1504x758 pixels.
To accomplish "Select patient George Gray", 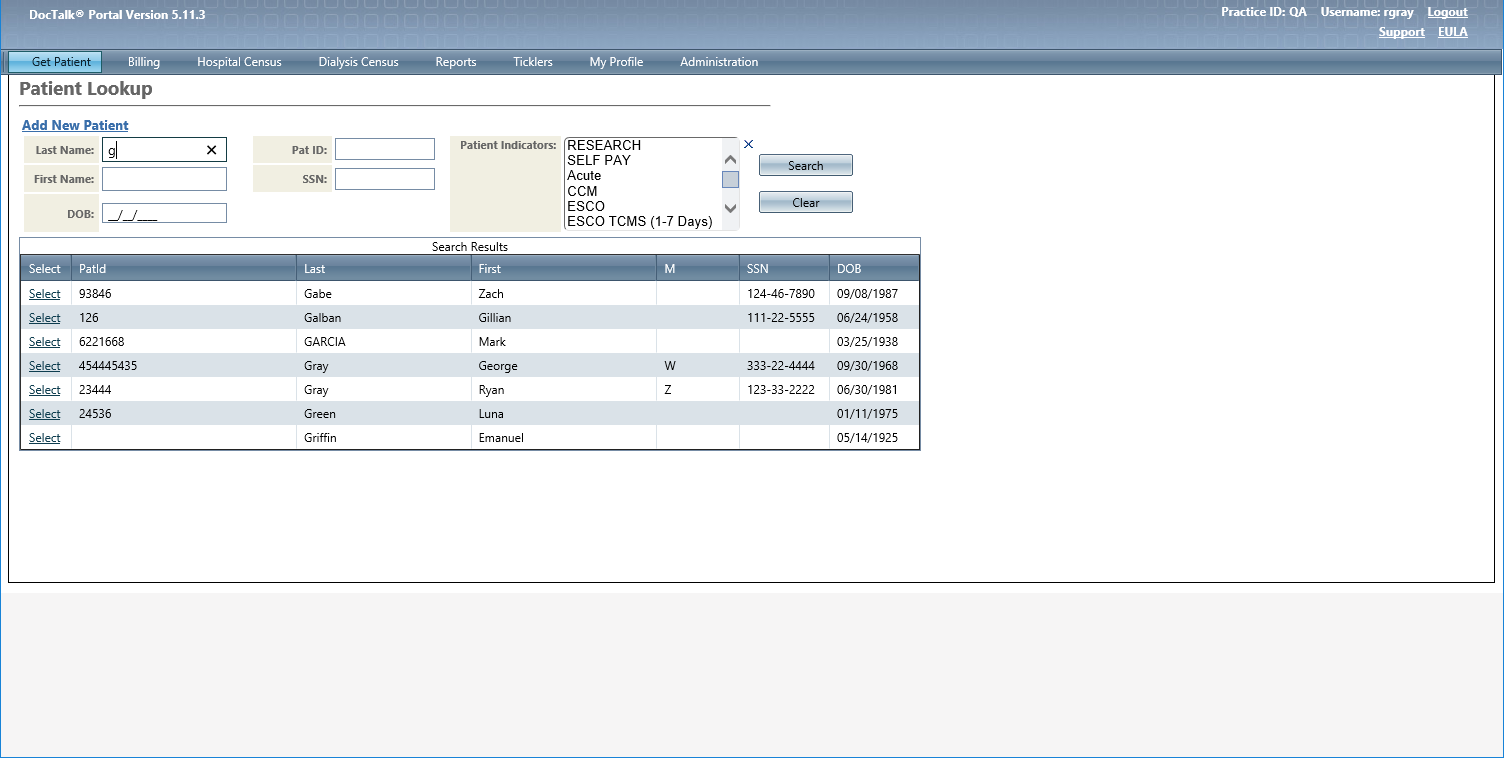I will tap(44, 366).
